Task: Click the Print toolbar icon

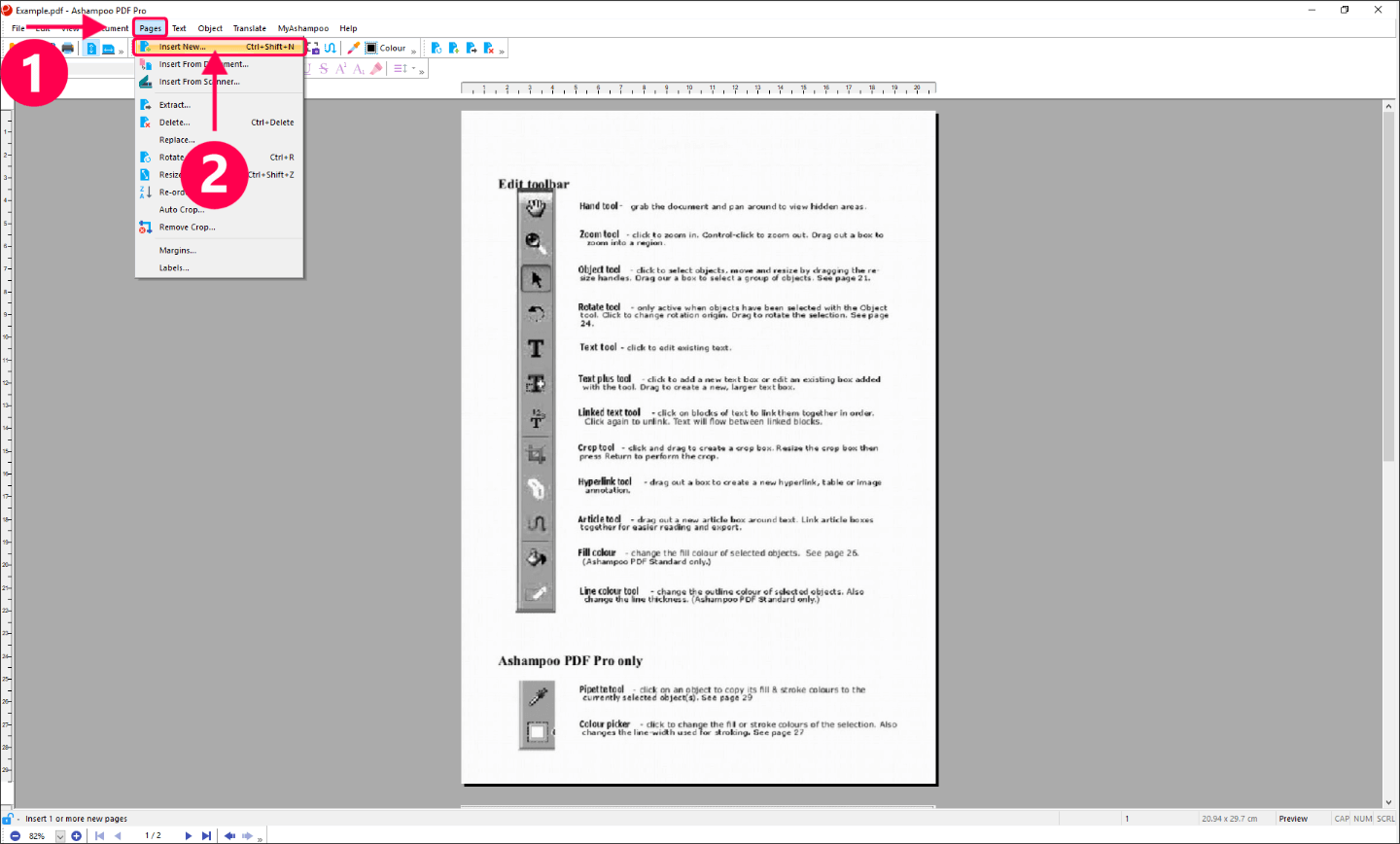Action: pyautogui.click(x=68, y=48)
